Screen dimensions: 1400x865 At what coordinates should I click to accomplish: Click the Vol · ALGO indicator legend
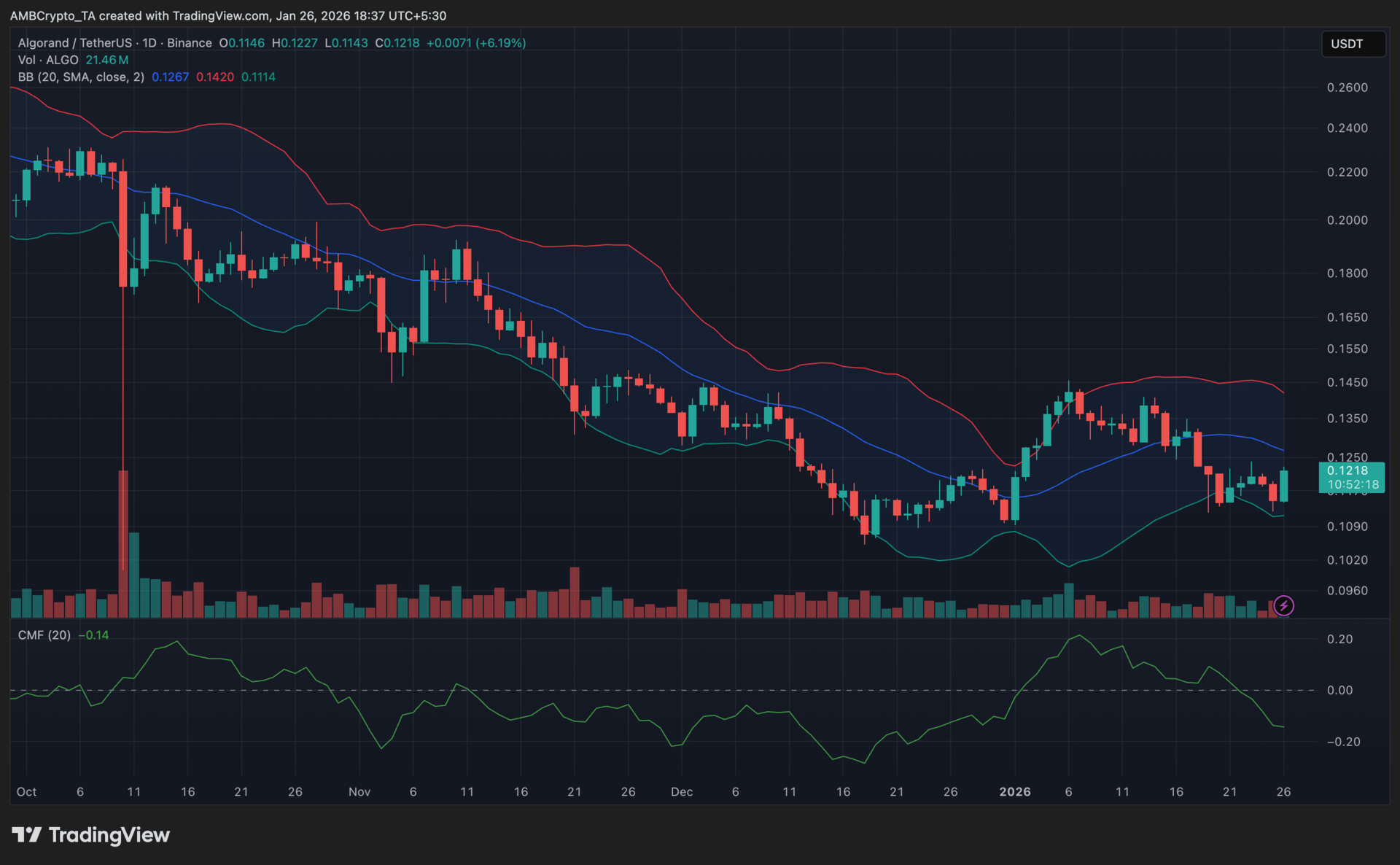[x=48, y=60]
